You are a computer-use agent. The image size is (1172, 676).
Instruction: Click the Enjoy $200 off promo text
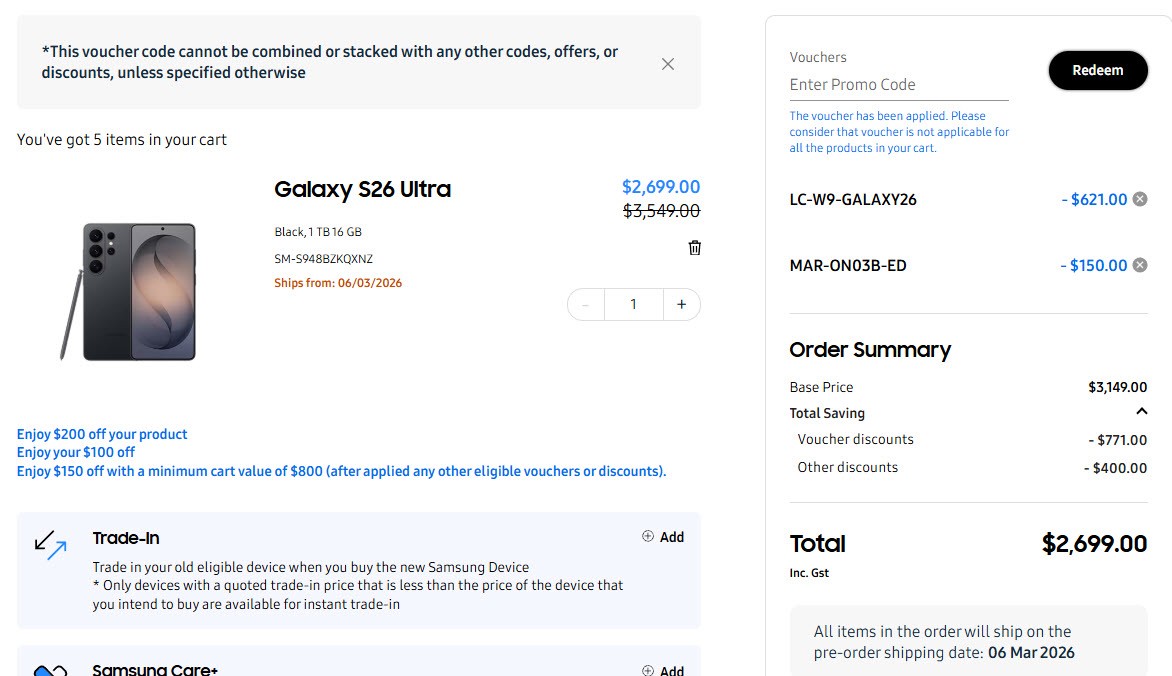(102, 434)
